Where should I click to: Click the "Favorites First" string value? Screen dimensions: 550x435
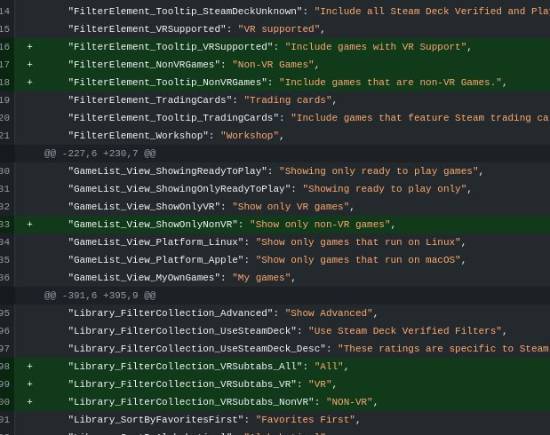point(306,420)
